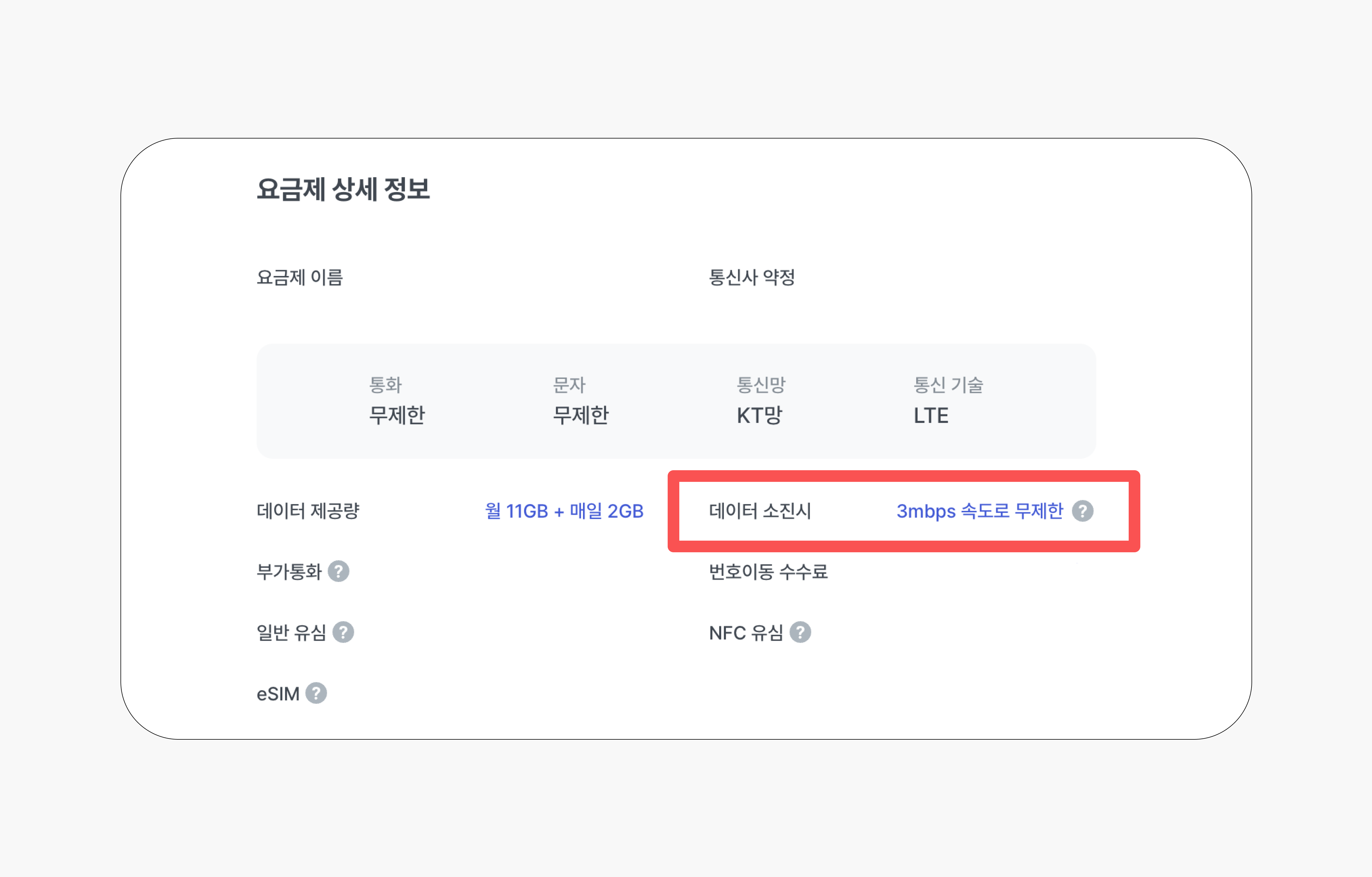Click the 문자 무제한 info item
The image size is (1372, 877).
point(580,401)
